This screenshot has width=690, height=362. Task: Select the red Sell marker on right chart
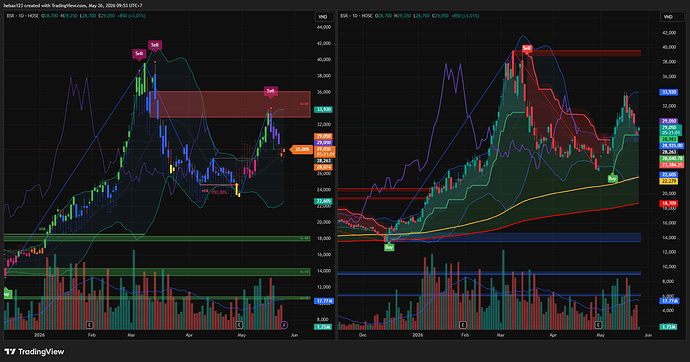(x=526, y=48)
